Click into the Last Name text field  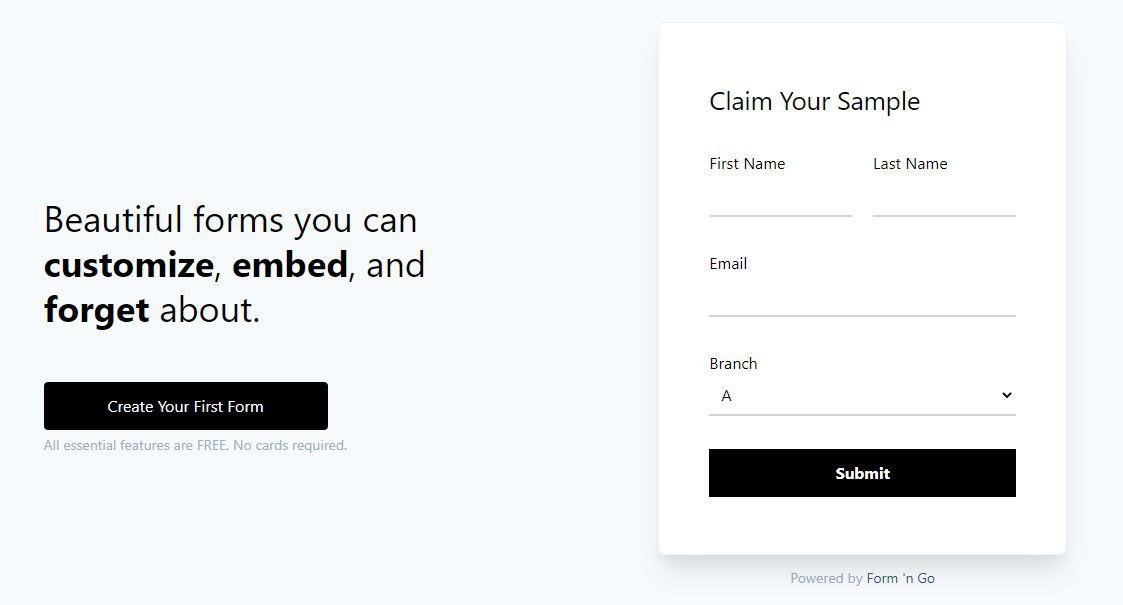(944, 200)
